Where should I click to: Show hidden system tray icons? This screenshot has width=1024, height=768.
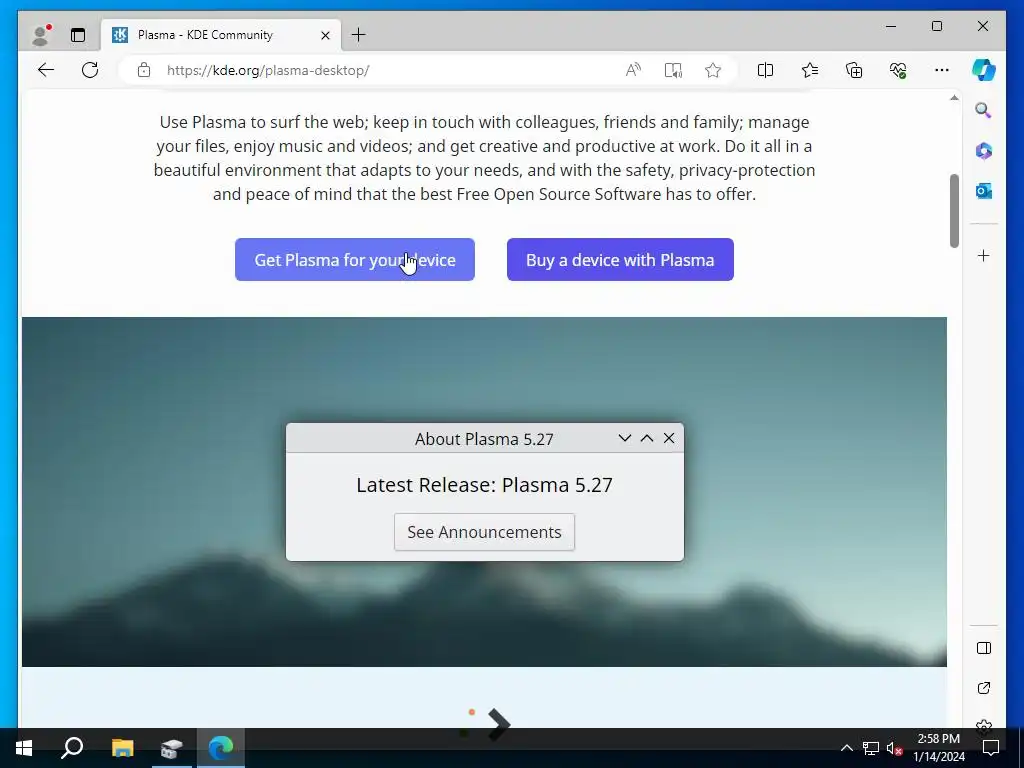[846, 748]
